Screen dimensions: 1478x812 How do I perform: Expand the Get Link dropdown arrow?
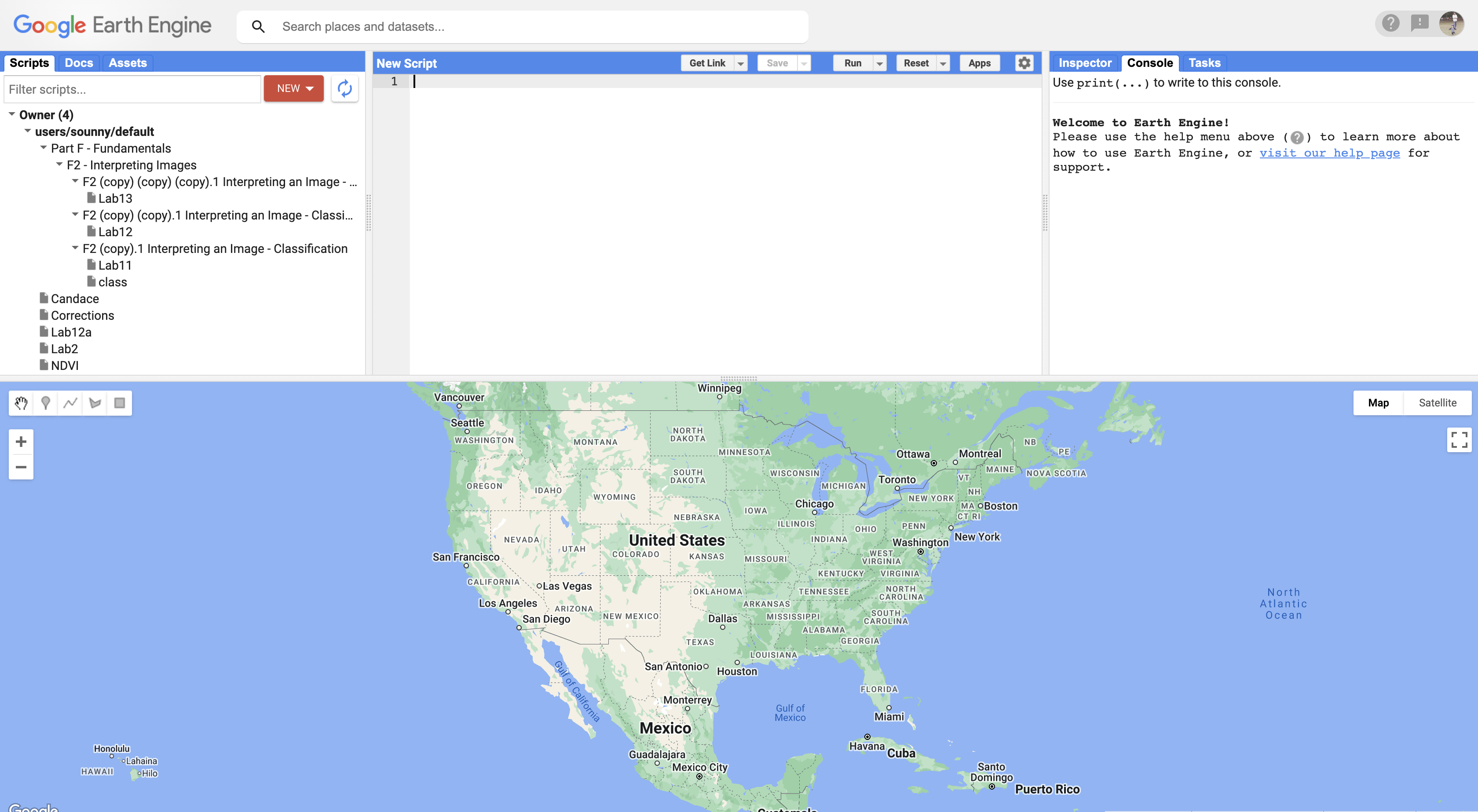point(741,63)
